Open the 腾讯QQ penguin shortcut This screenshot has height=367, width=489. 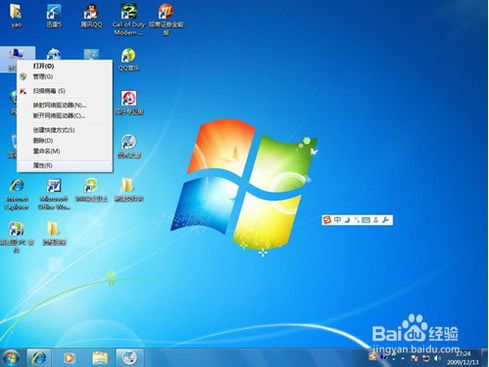click(91, 15)
